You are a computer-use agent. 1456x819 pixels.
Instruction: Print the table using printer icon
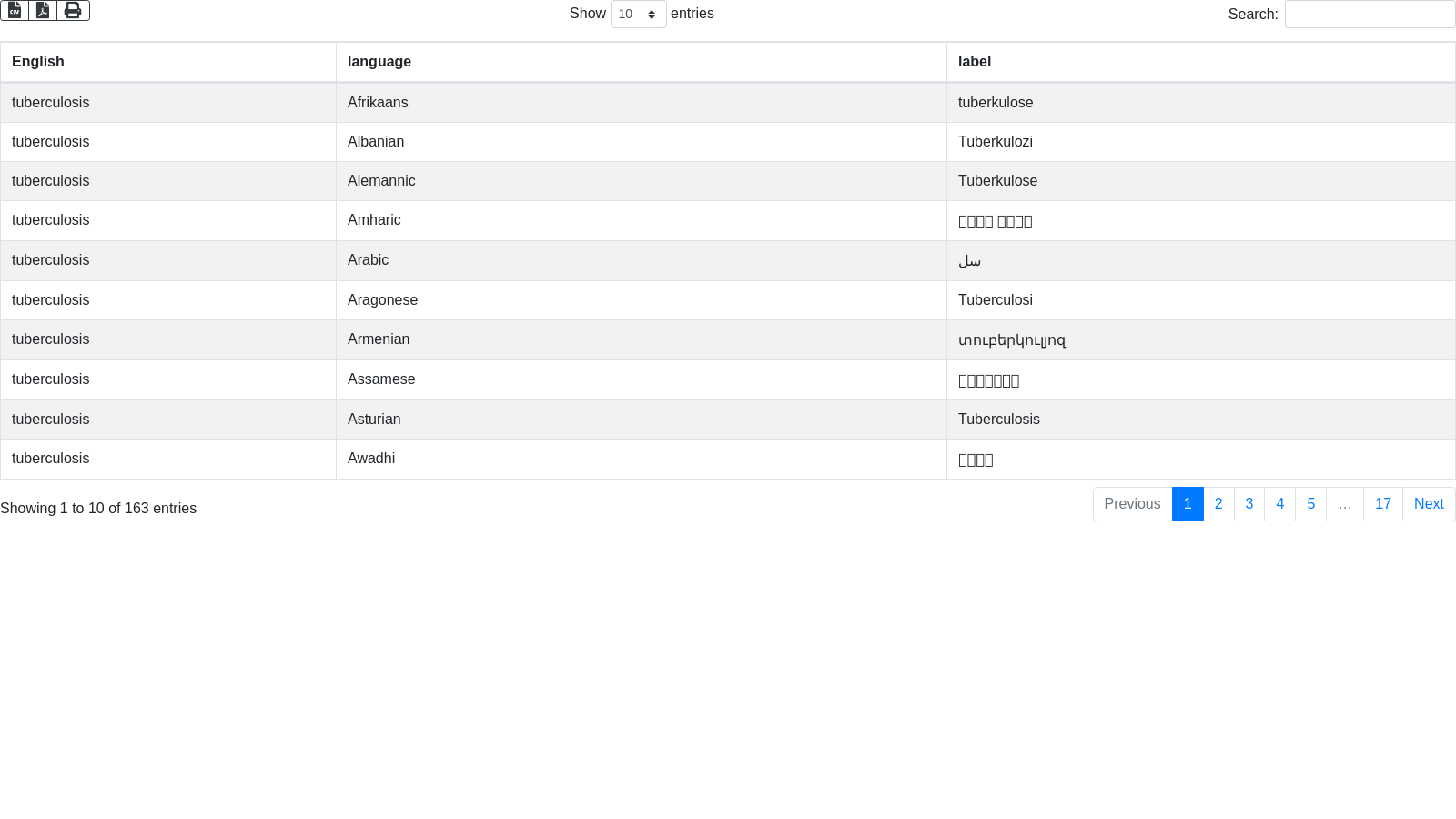73,10
